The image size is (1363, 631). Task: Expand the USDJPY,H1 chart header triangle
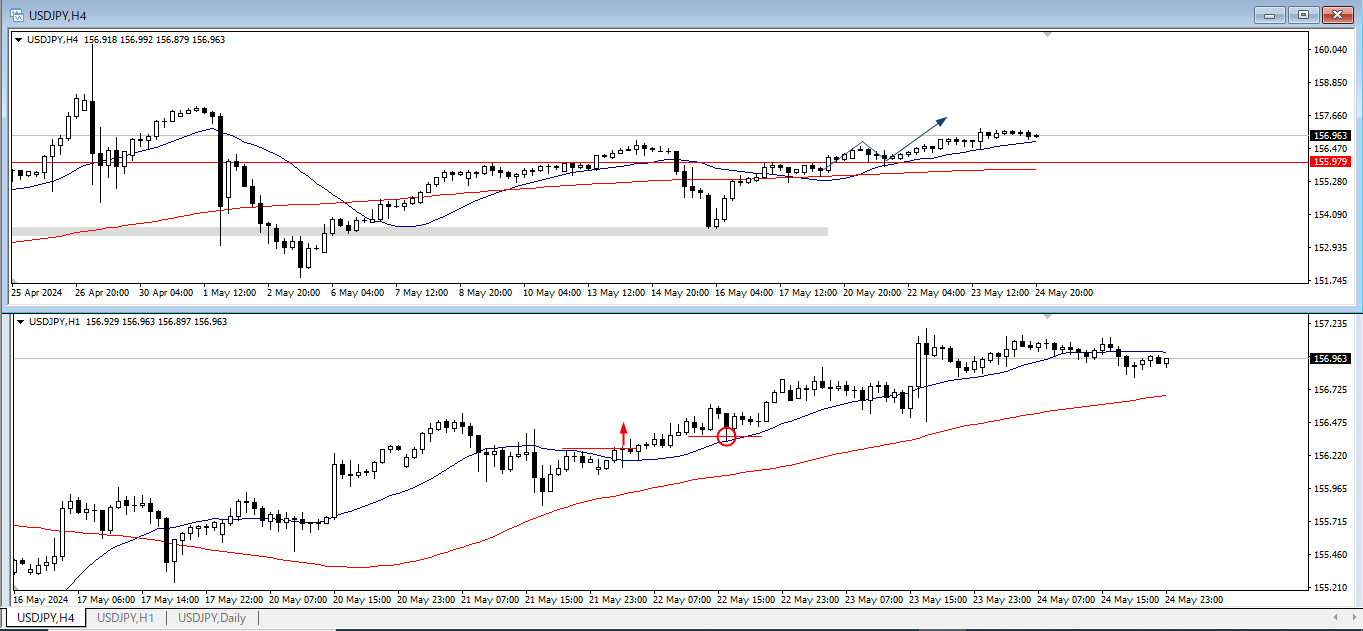(18, 322)
